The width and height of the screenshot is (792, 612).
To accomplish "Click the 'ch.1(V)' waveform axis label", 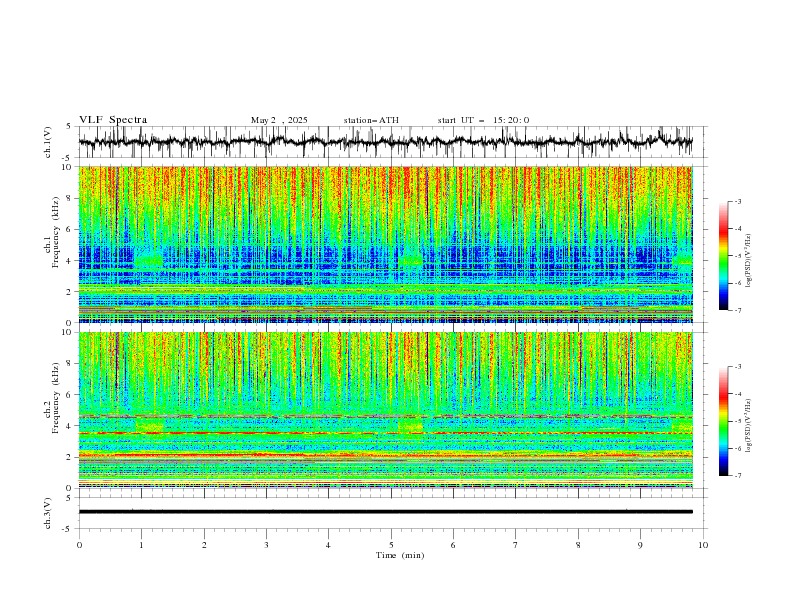I will click(48, 142).
